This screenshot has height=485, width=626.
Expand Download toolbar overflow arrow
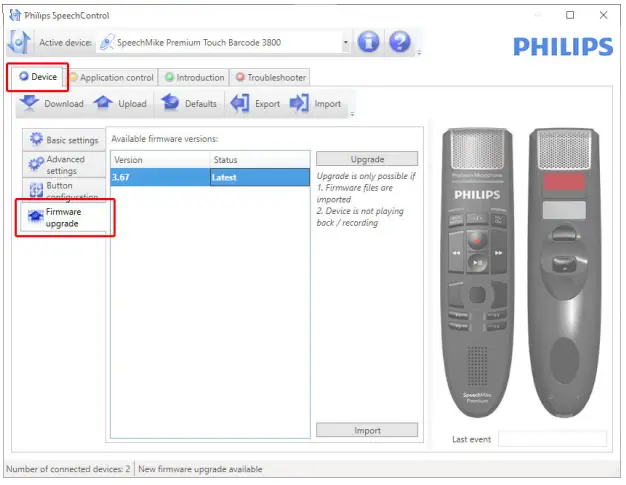pyautogui.click(x=352, y=114)
